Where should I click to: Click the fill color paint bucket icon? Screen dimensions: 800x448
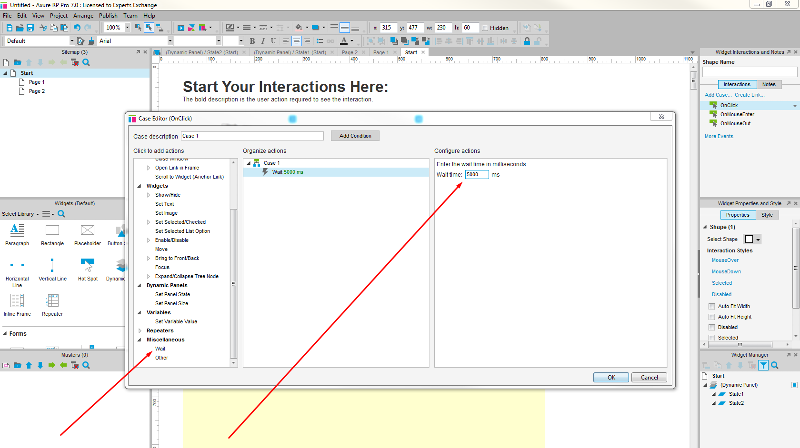[298, 28]
